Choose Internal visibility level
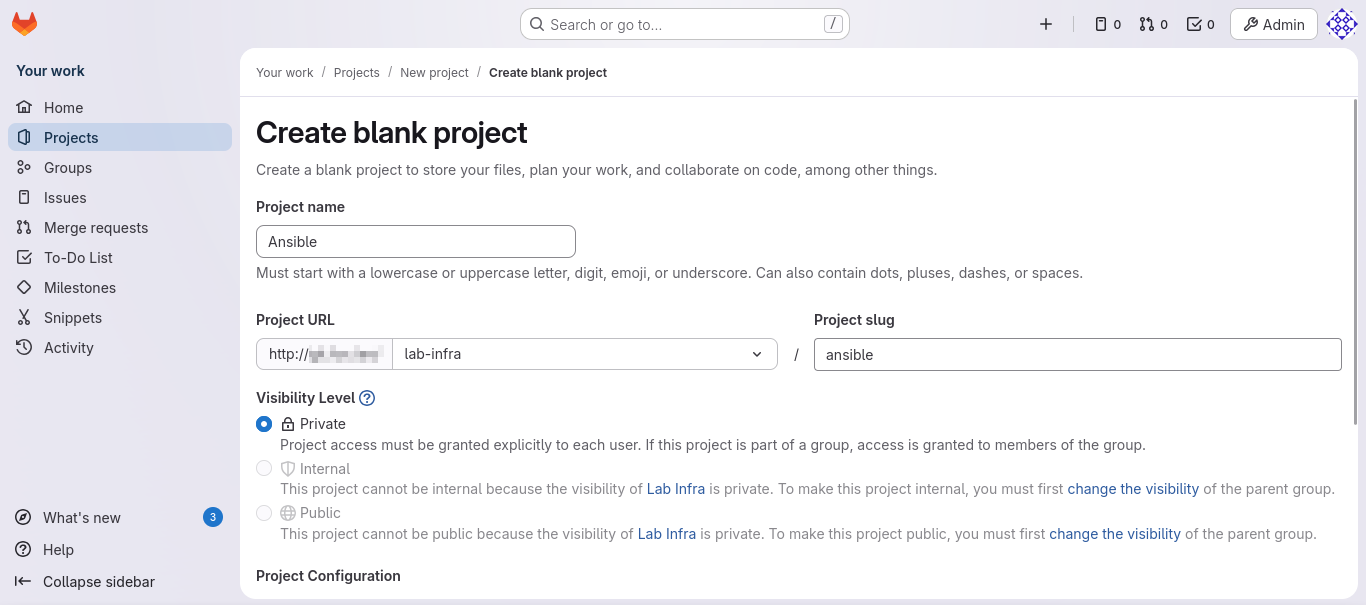This screenshot has width=1366, height=605. coord(263,468)
